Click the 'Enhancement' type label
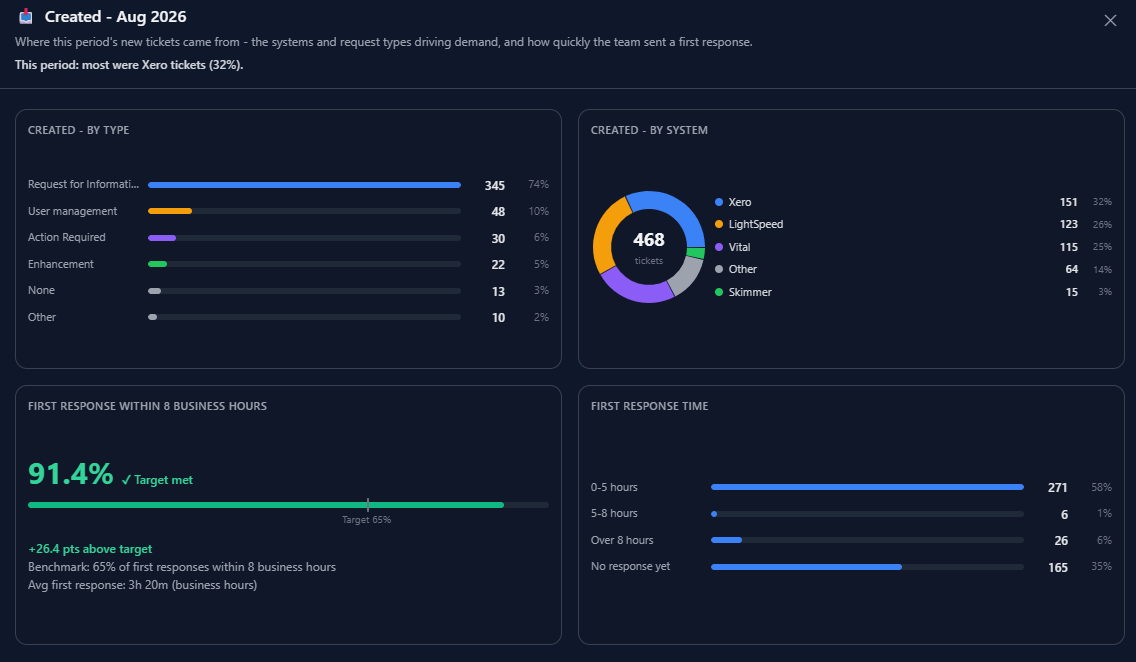The width and height of the screenshot is (1136, 662). 61,264
